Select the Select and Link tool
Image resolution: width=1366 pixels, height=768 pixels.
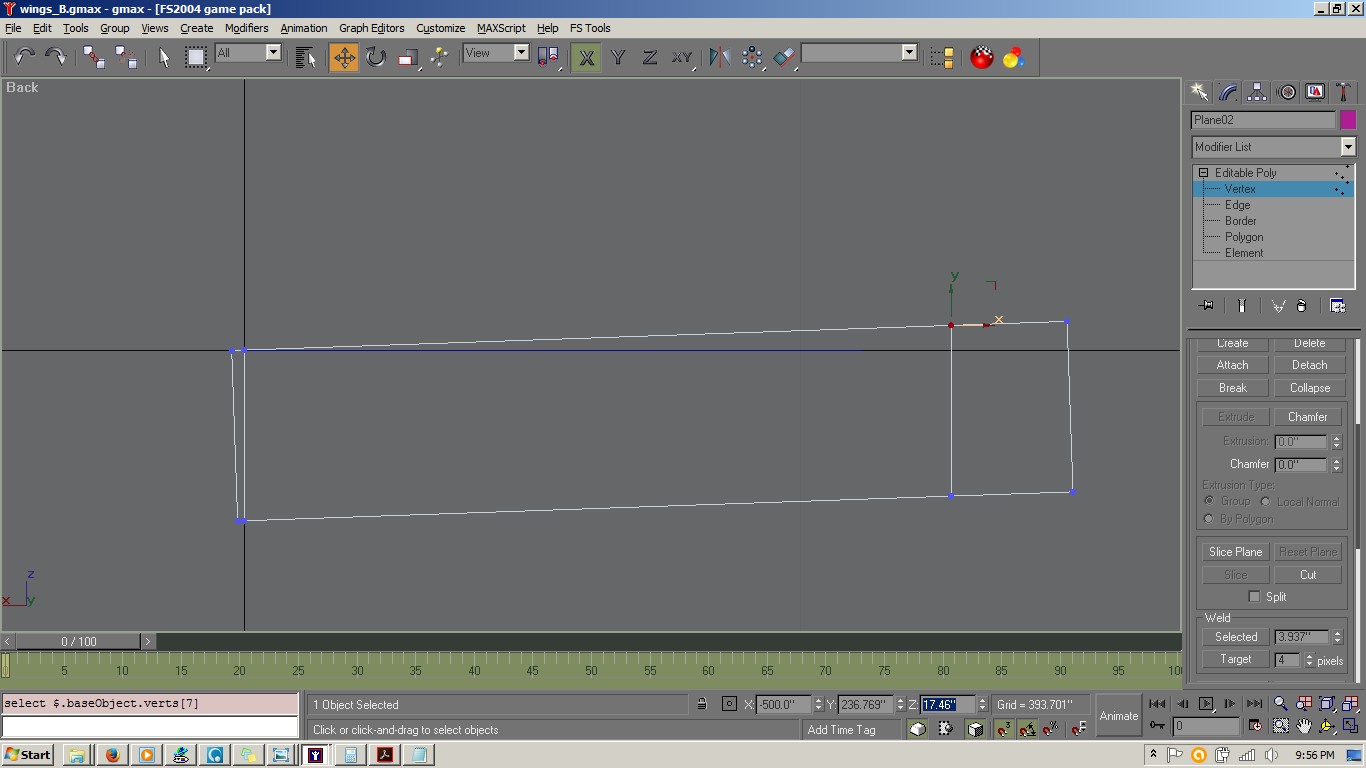coord(94,57)
